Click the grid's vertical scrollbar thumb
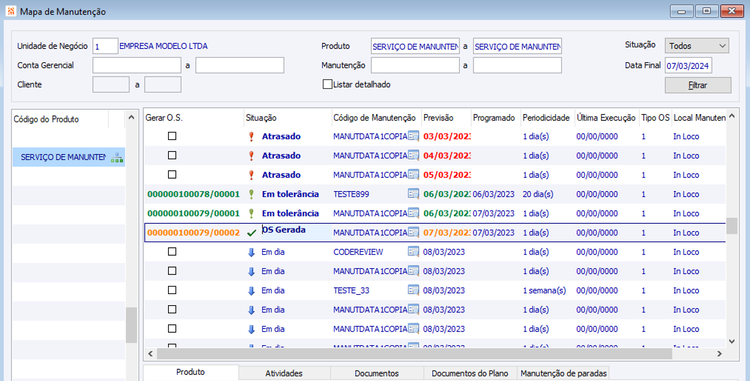The width and height of the screenshot is (750, 381). (731, 226)
